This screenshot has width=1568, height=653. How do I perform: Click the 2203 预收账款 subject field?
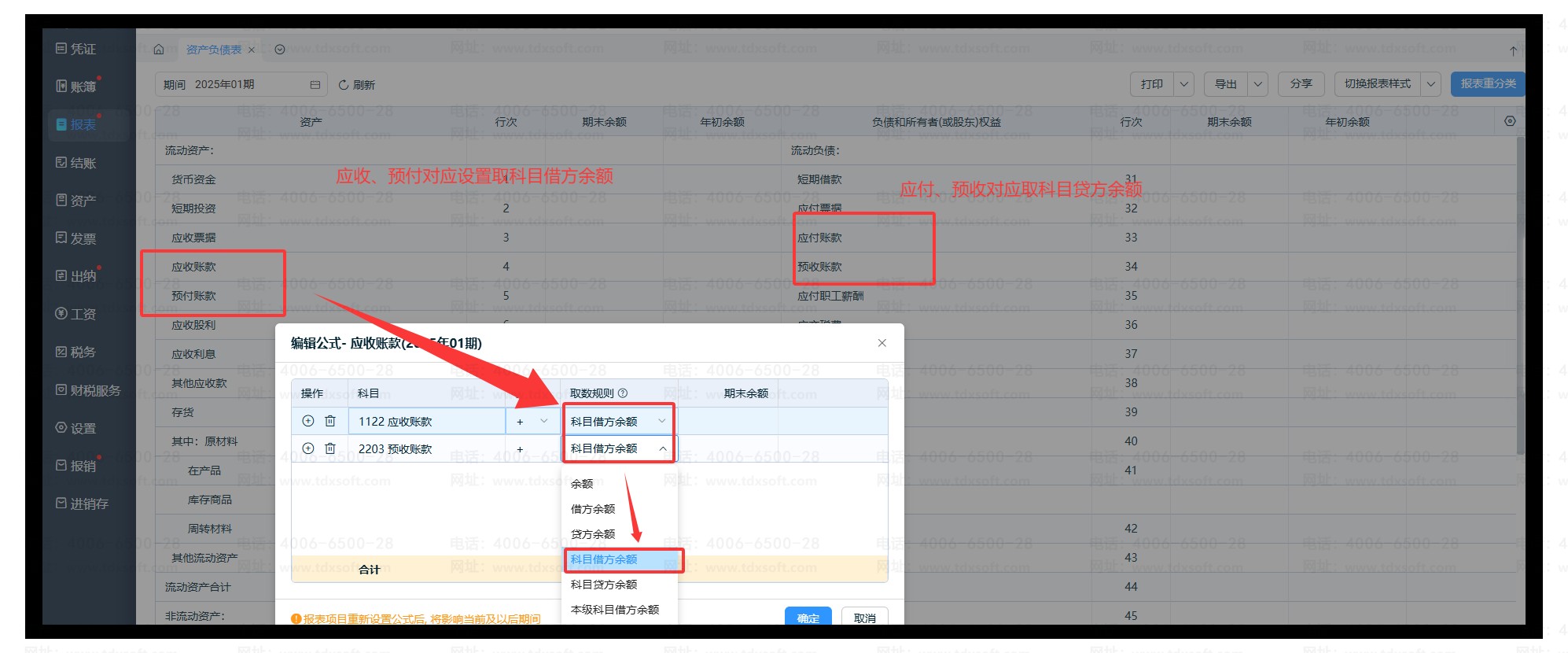pyautogui.click(x=425, y=448)
